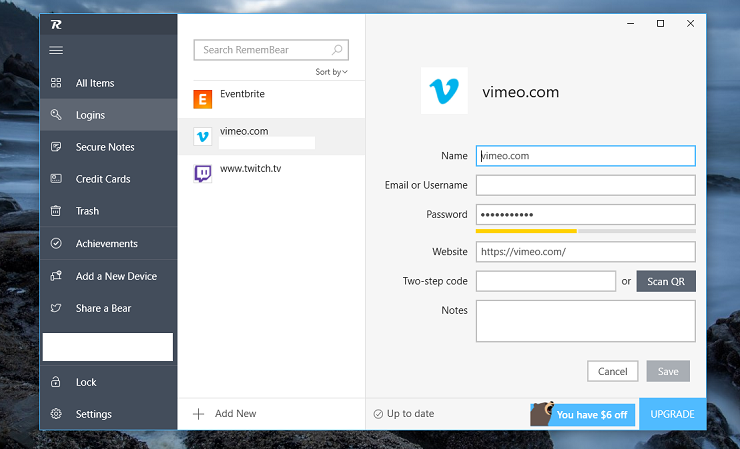The height and width of the screenshot is (449, 740).
Task: Open Secure Notes section
Action: 109,147
